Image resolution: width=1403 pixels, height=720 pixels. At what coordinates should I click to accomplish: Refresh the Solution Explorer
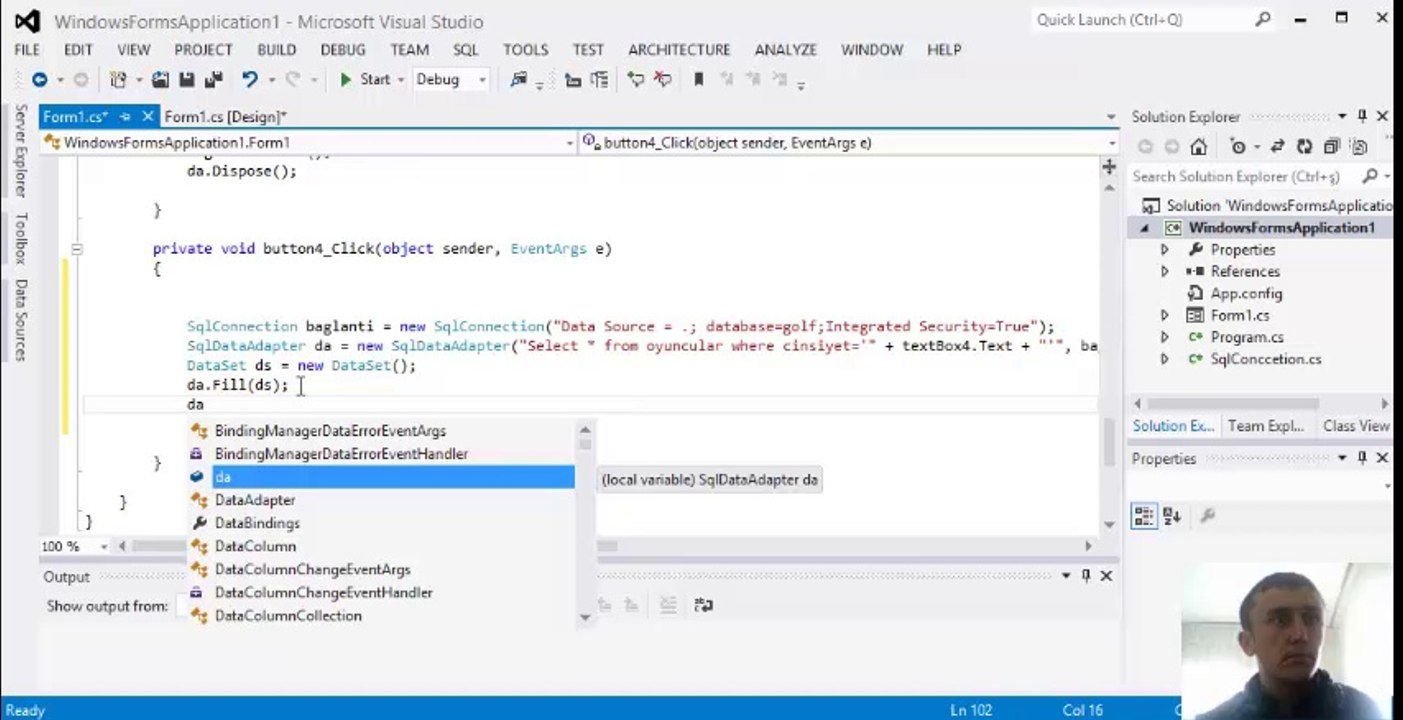pos(1304,147)
